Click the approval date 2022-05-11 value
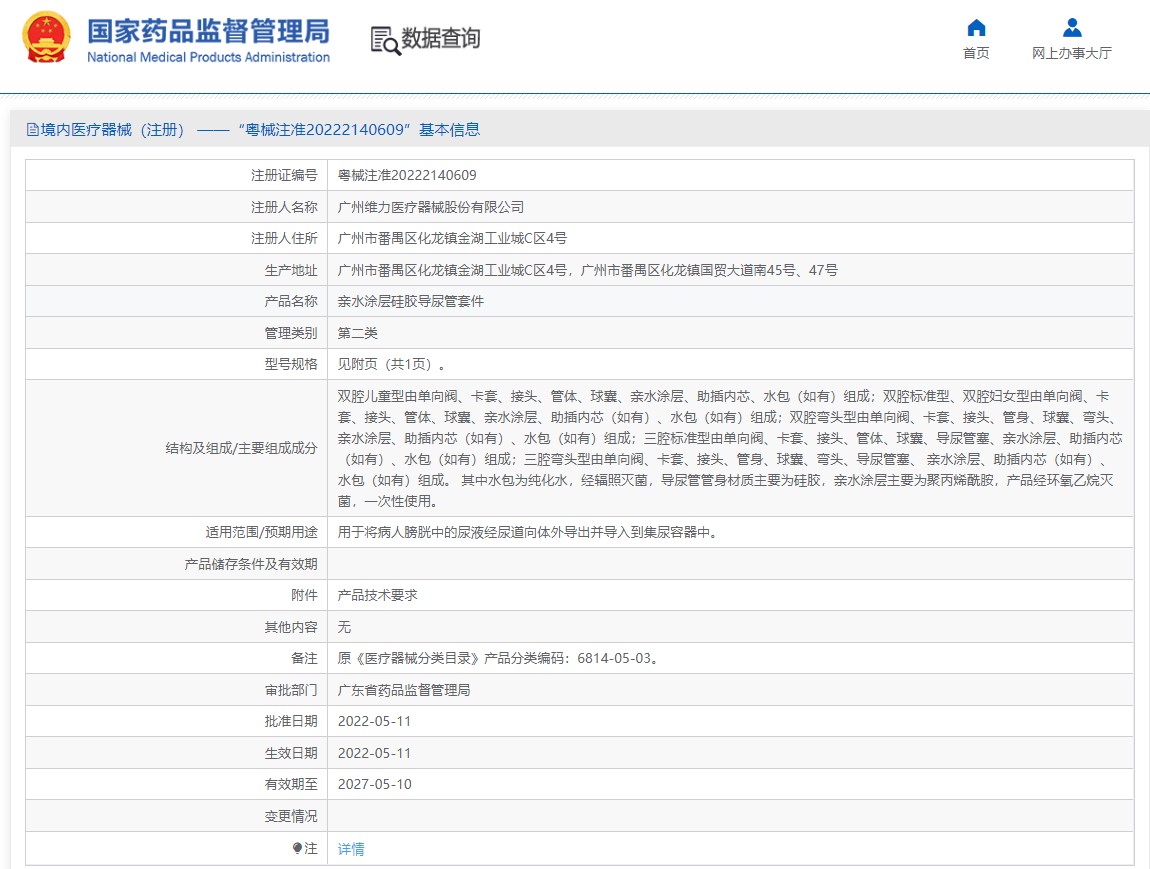1150x869 pixels. pyautogui.click(x=374, y=721)
